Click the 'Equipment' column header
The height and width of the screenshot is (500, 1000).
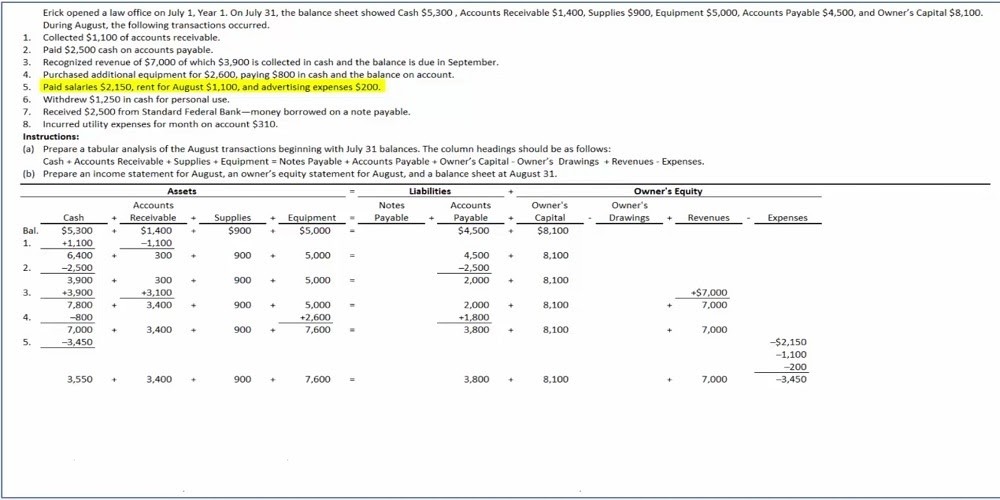pos(312,217)
